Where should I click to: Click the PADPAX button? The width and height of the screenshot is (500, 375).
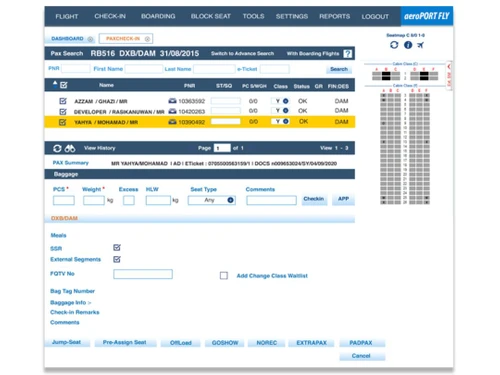pos(361,343)
